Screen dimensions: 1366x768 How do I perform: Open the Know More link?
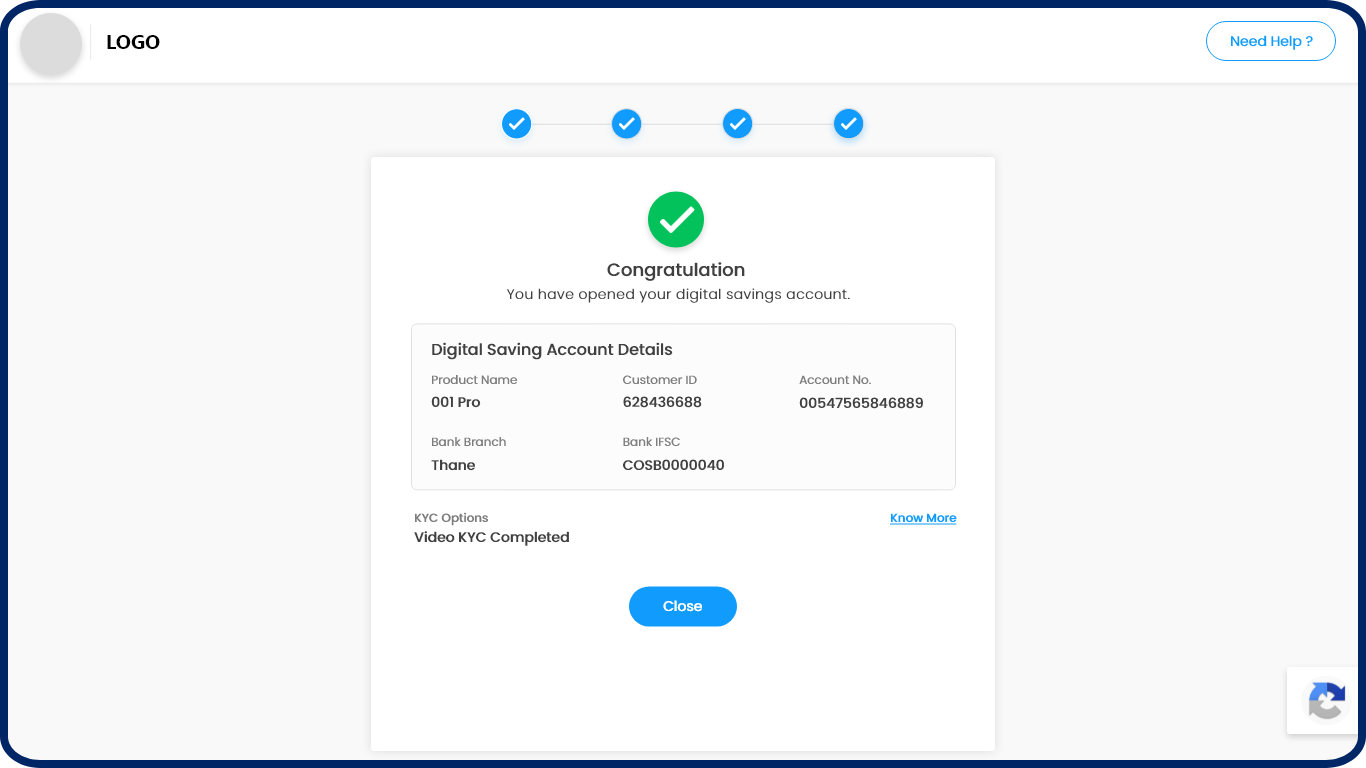pos(923,518)
